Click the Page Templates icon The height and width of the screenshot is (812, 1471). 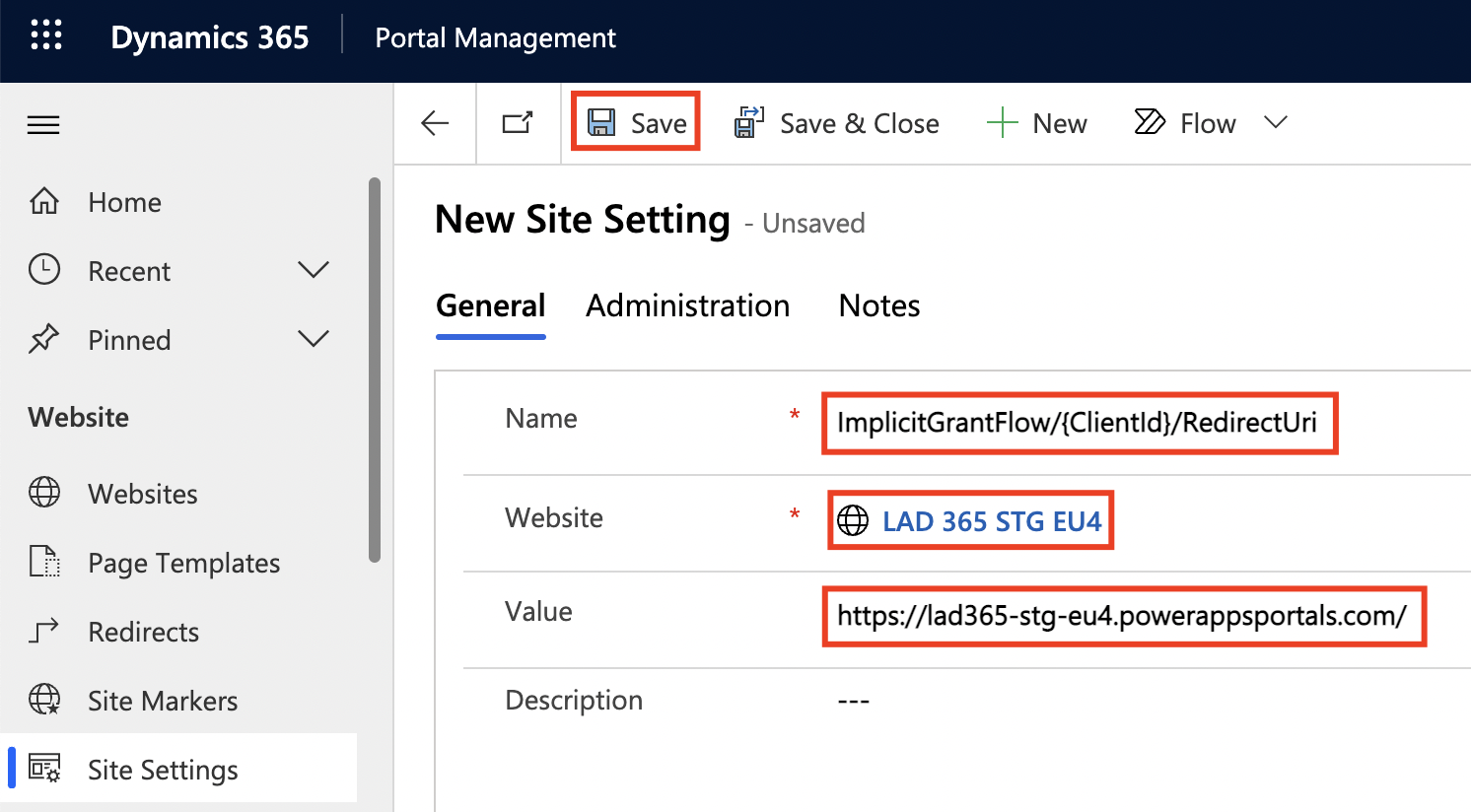tap(44, 562)
